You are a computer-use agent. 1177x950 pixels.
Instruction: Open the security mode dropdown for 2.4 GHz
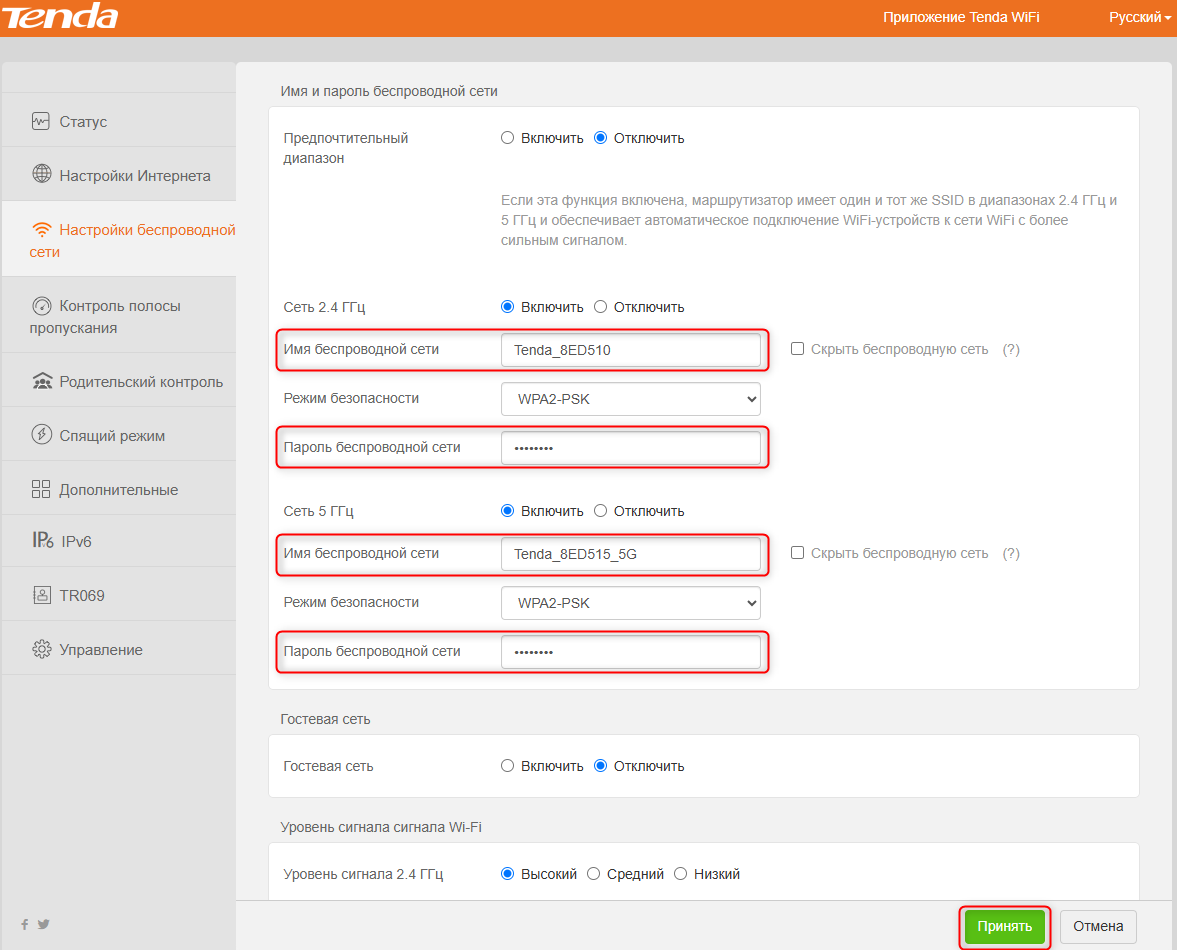[630, 399]
